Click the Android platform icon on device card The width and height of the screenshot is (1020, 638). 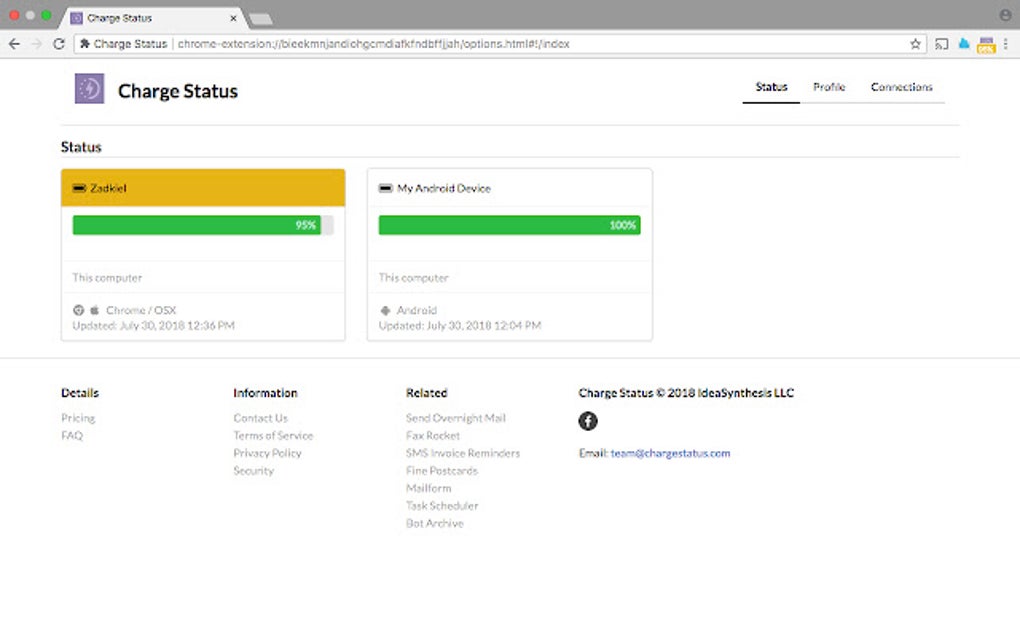(384, 310)
